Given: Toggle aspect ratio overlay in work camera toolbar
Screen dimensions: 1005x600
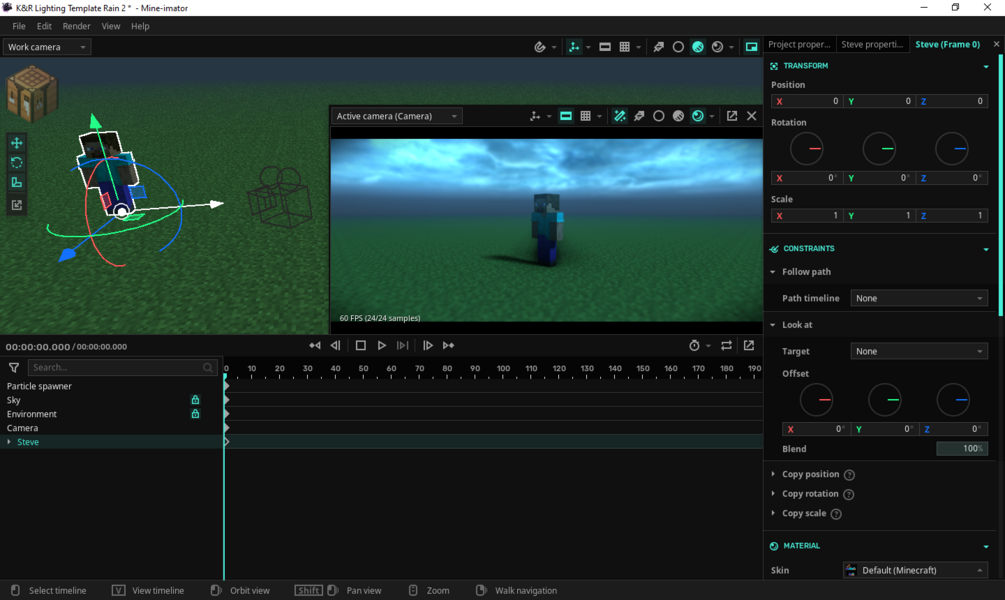Looking at the screenshot, I should (x=604, y=47).
